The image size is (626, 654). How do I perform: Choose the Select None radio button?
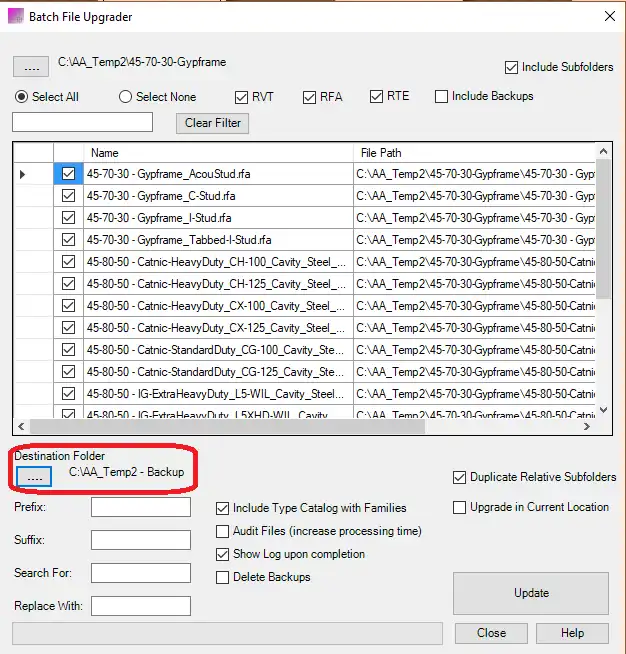126,97
